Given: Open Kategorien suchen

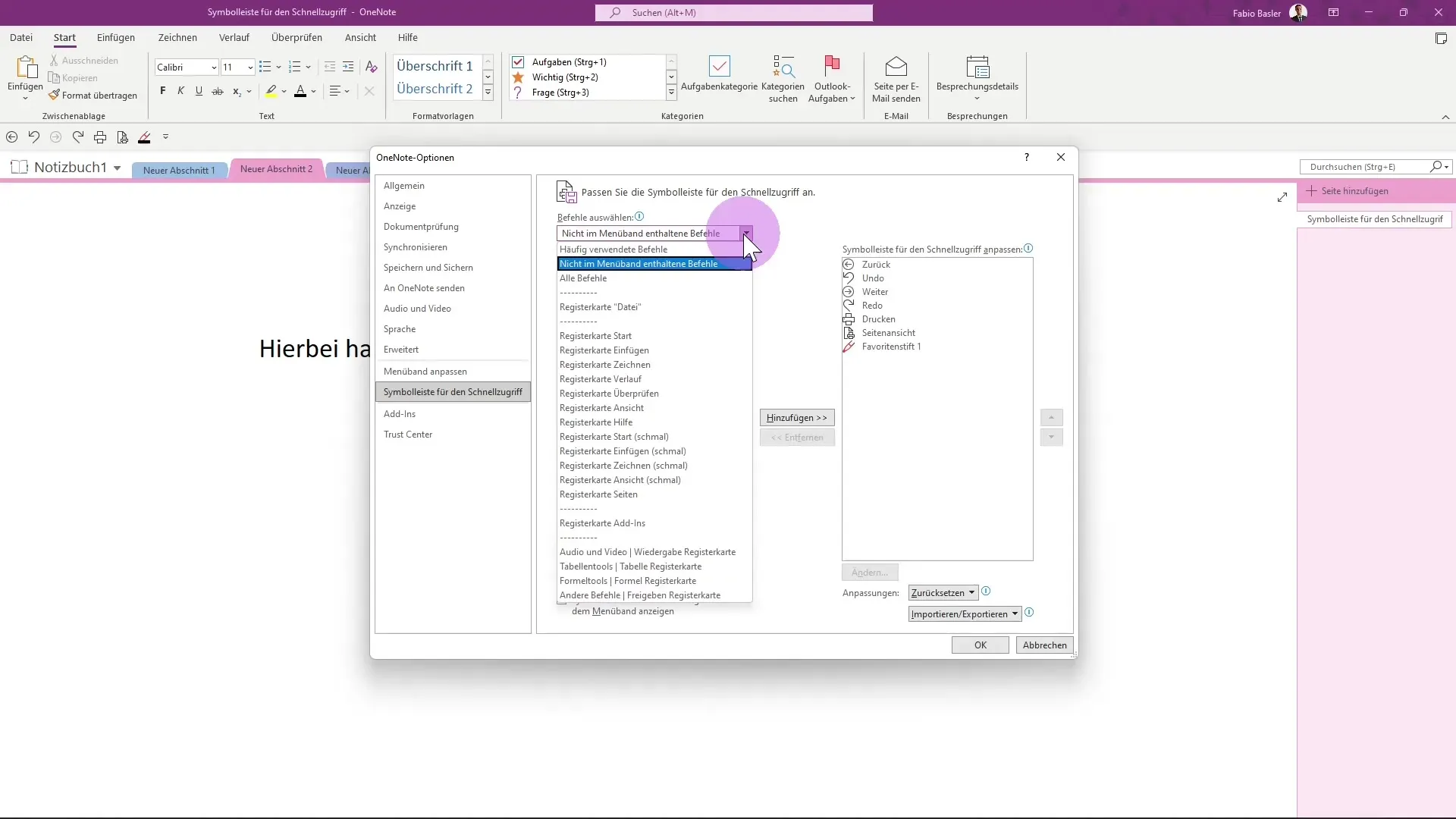Looking at the screenshot, I should 783,79.
